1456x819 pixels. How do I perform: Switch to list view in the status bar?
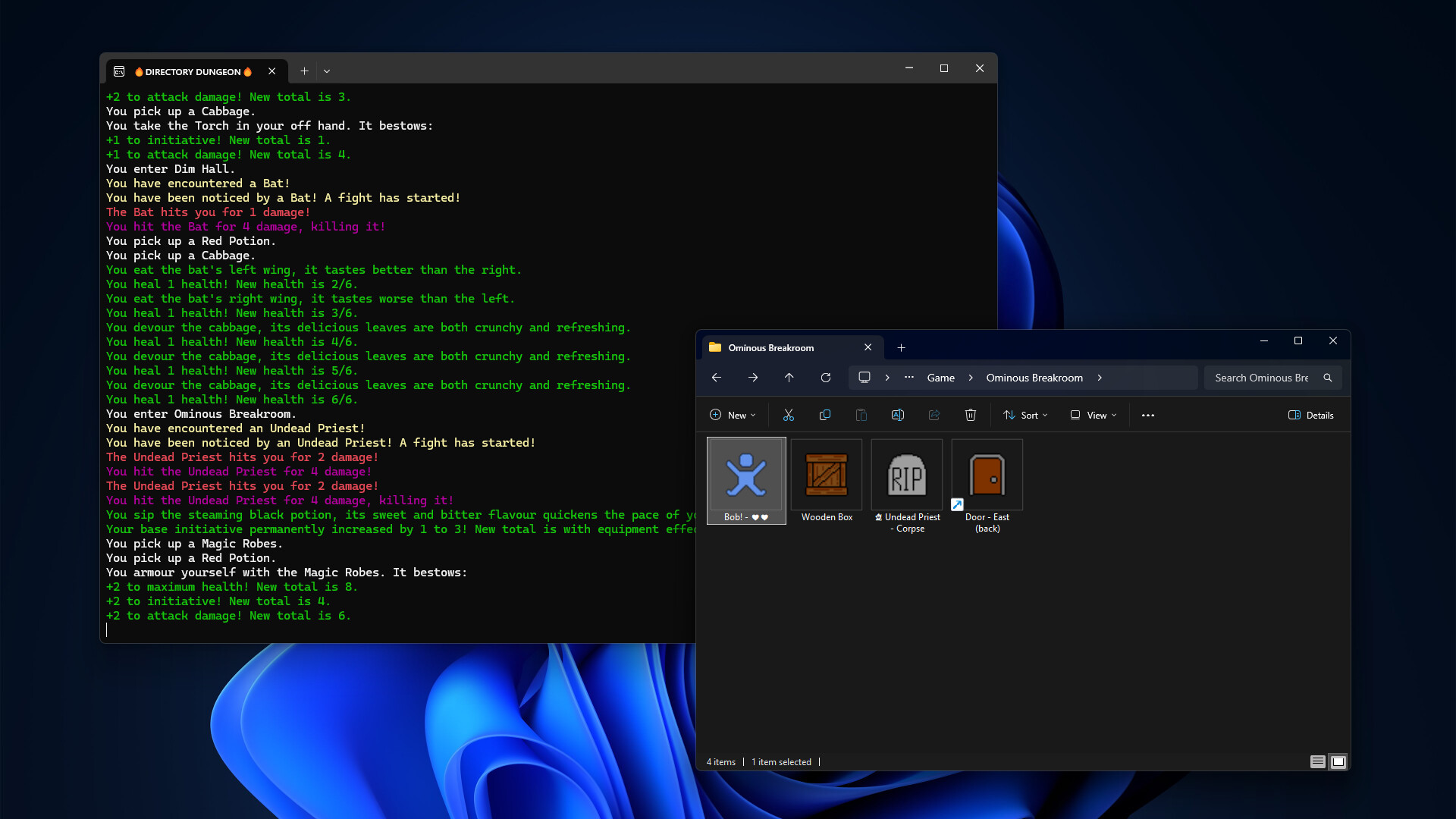[x=1317, y=761]
